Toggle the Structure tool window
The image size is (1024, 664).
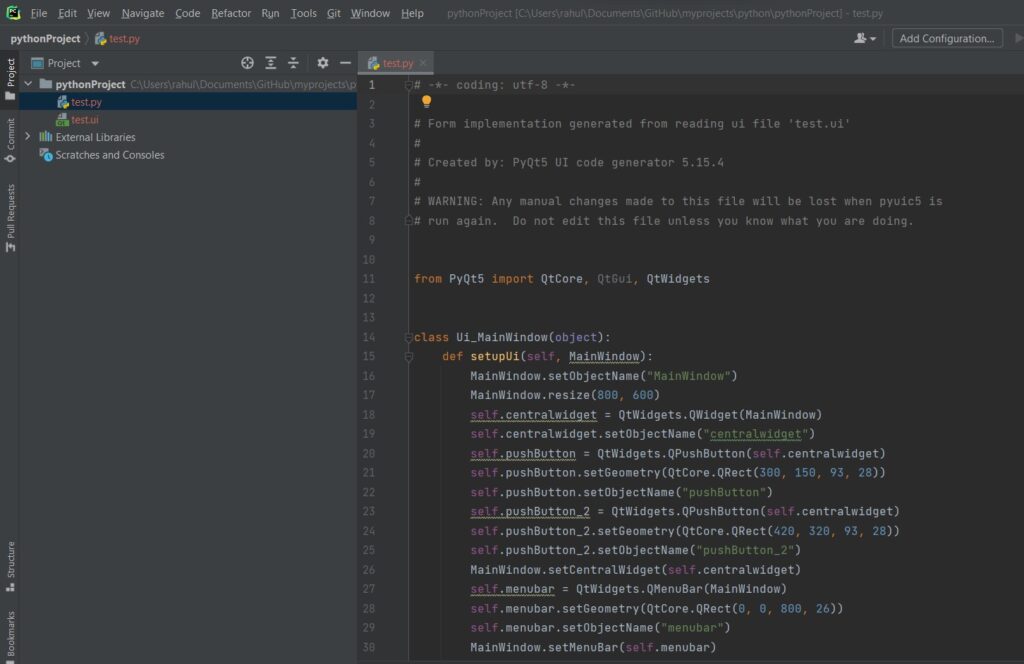pos(10,566)
